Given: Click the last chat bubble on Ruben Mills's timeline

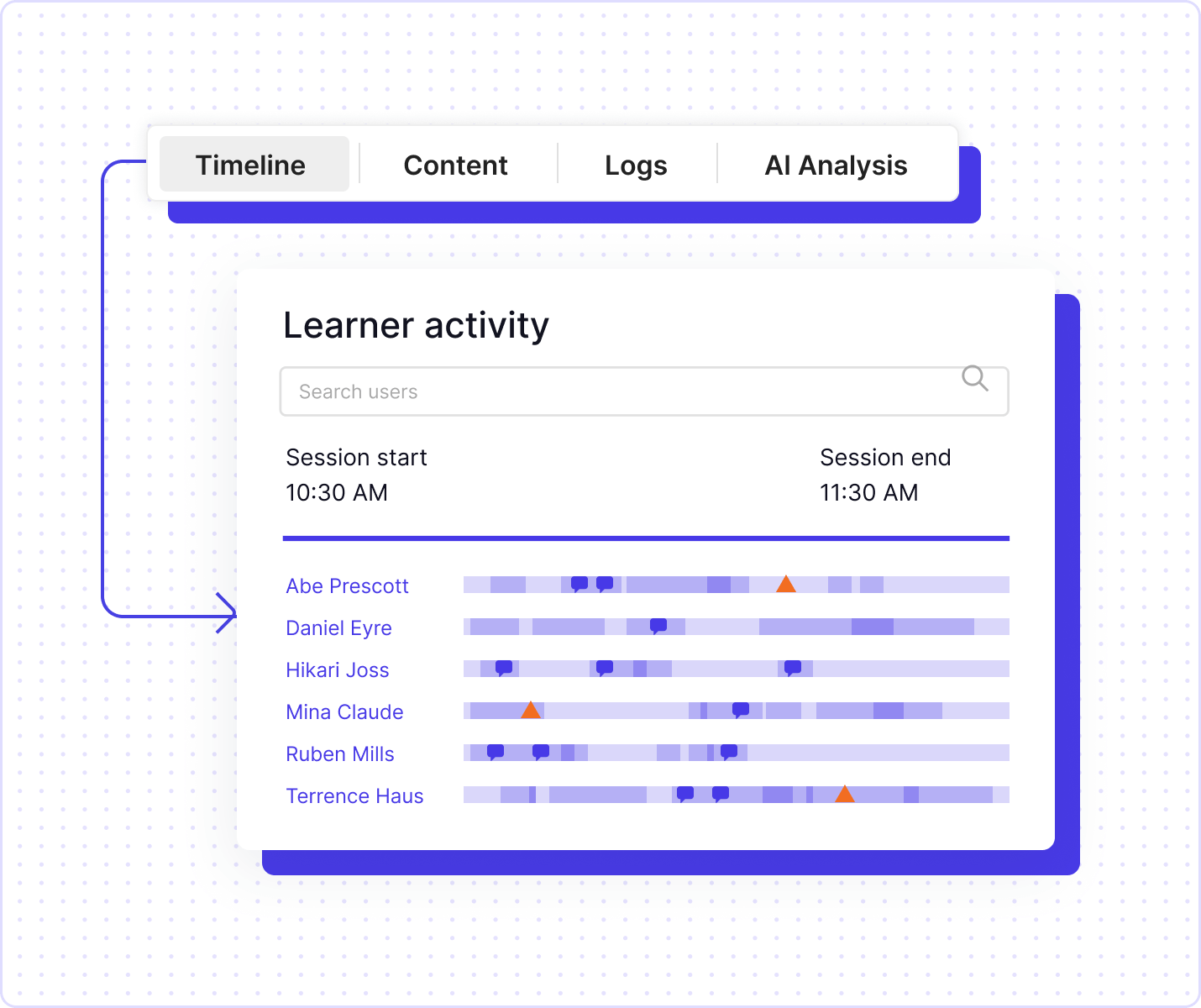Looking at the screenshot, I should pos(729,752).
